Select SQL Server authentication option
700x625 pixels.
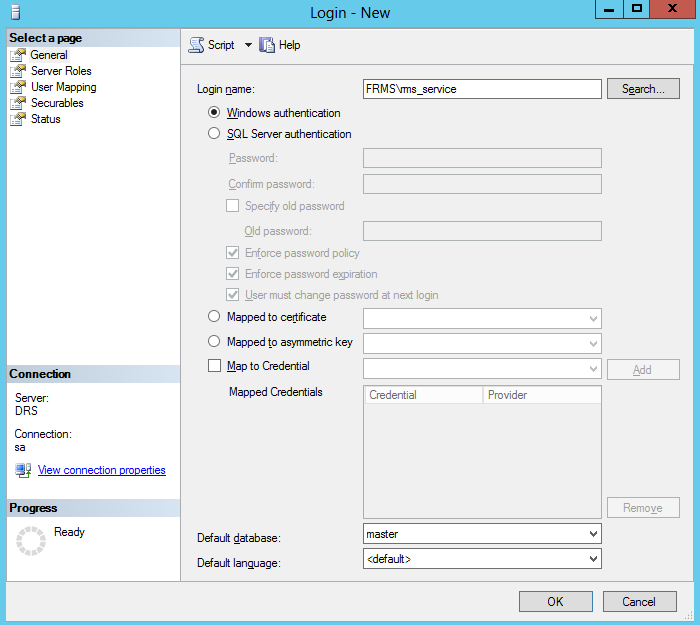pos(214,133)
